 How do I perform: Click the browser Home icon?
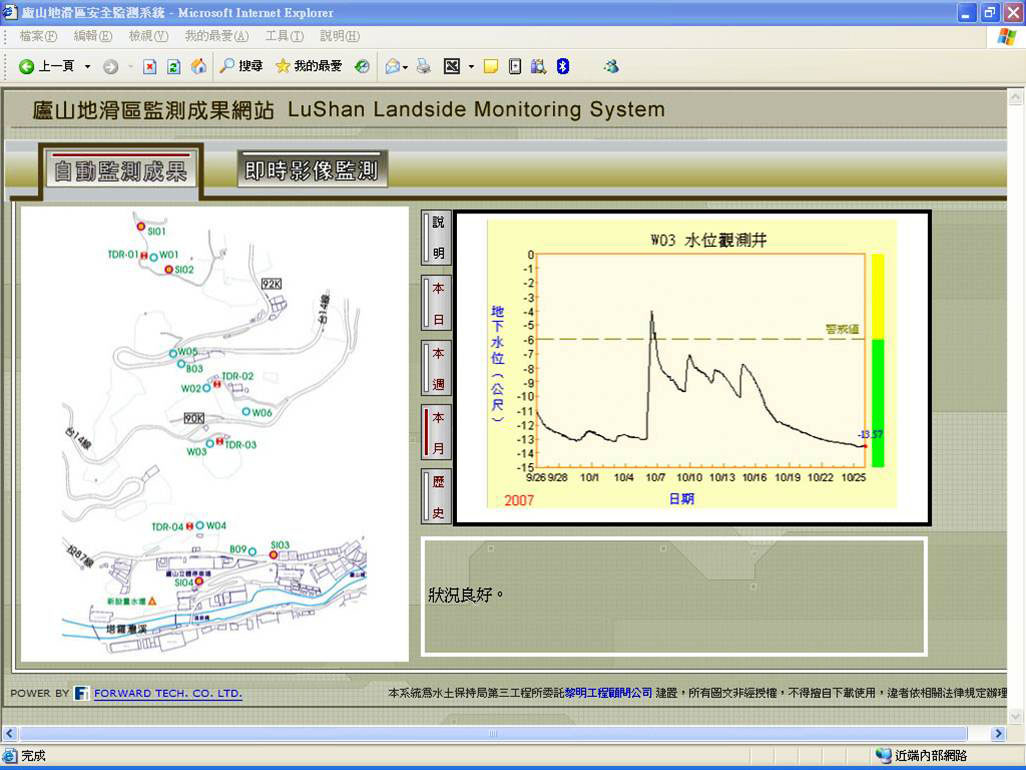tap(199, 66)
